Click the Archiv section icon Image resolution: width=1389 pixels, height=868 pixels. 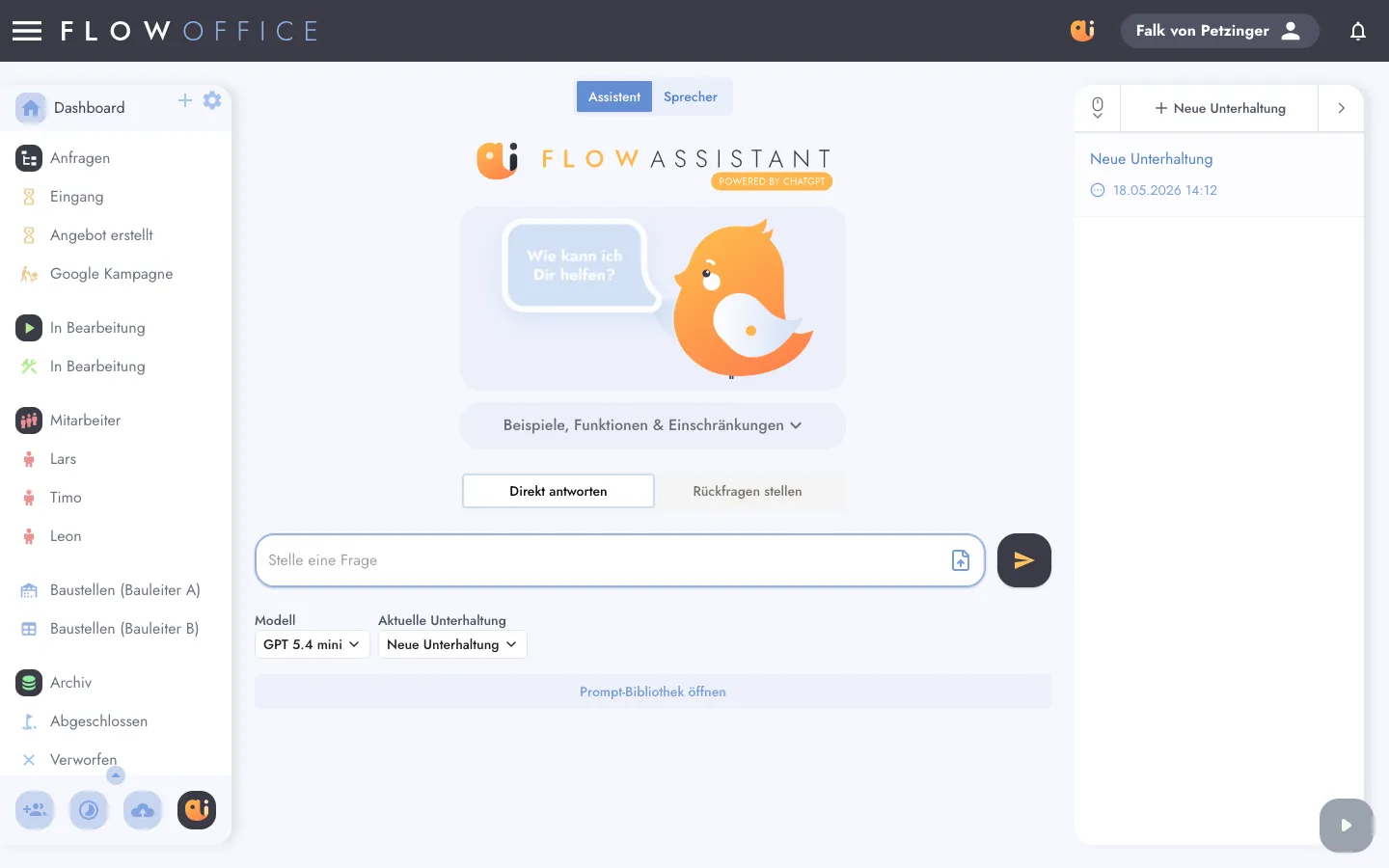click(29, 683)
